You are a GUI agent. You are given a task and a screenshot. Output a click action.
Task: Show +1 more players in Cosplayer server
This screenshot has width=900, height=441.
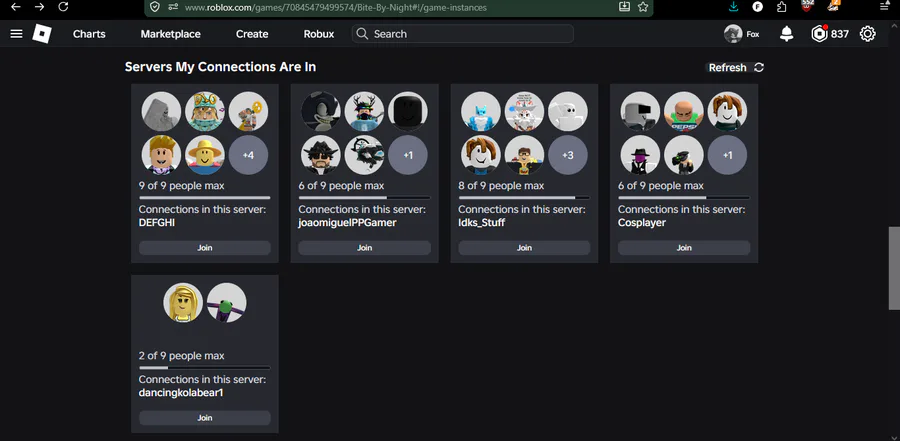point(727,155)
